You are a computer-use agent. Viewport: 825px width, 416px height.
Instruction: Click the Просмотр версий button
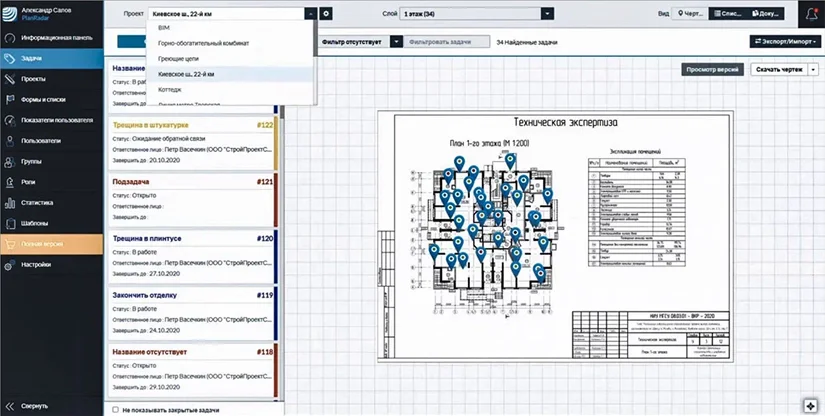714,70
